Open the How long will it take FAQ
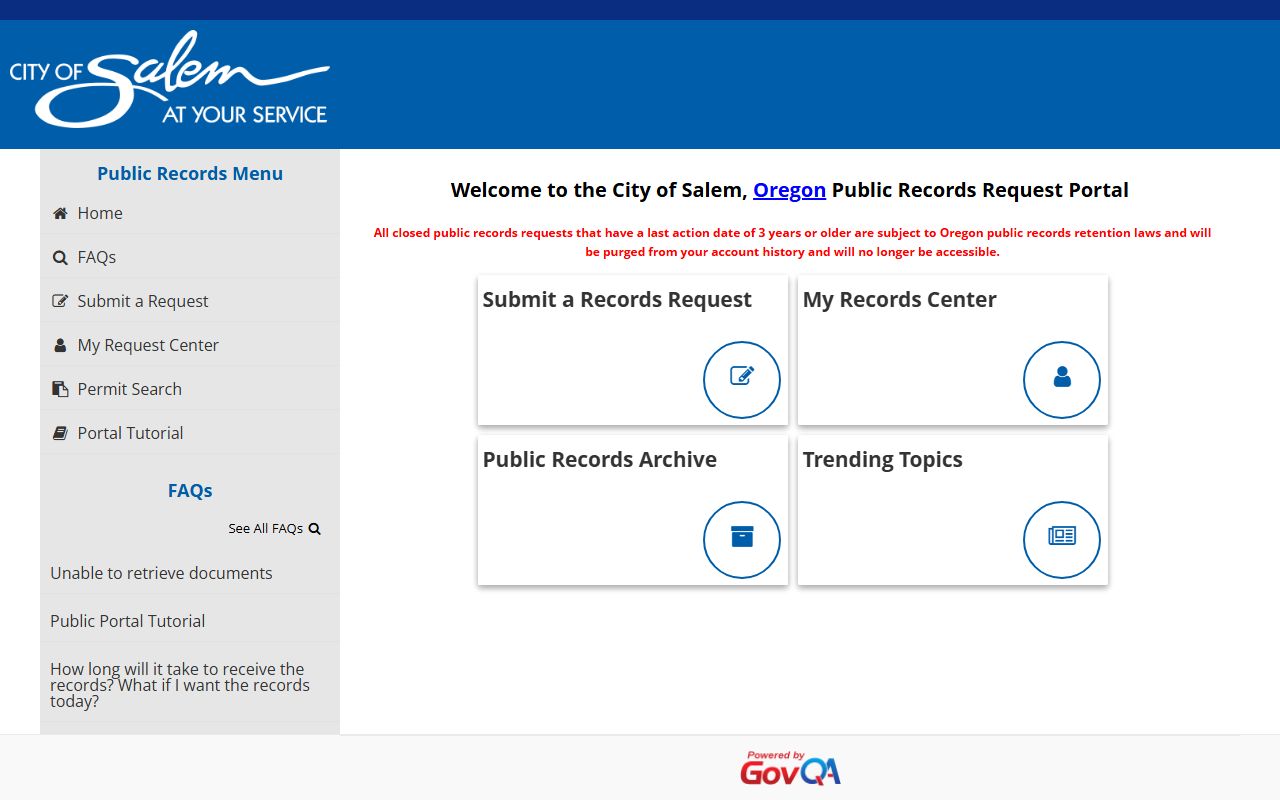 coord(180,685)
